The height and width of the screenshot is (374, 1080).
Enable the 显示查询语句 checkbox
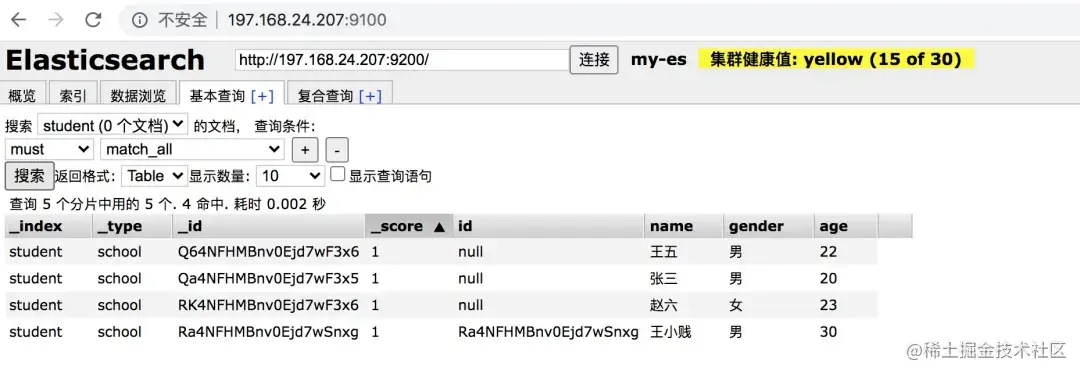click(338, 174)
